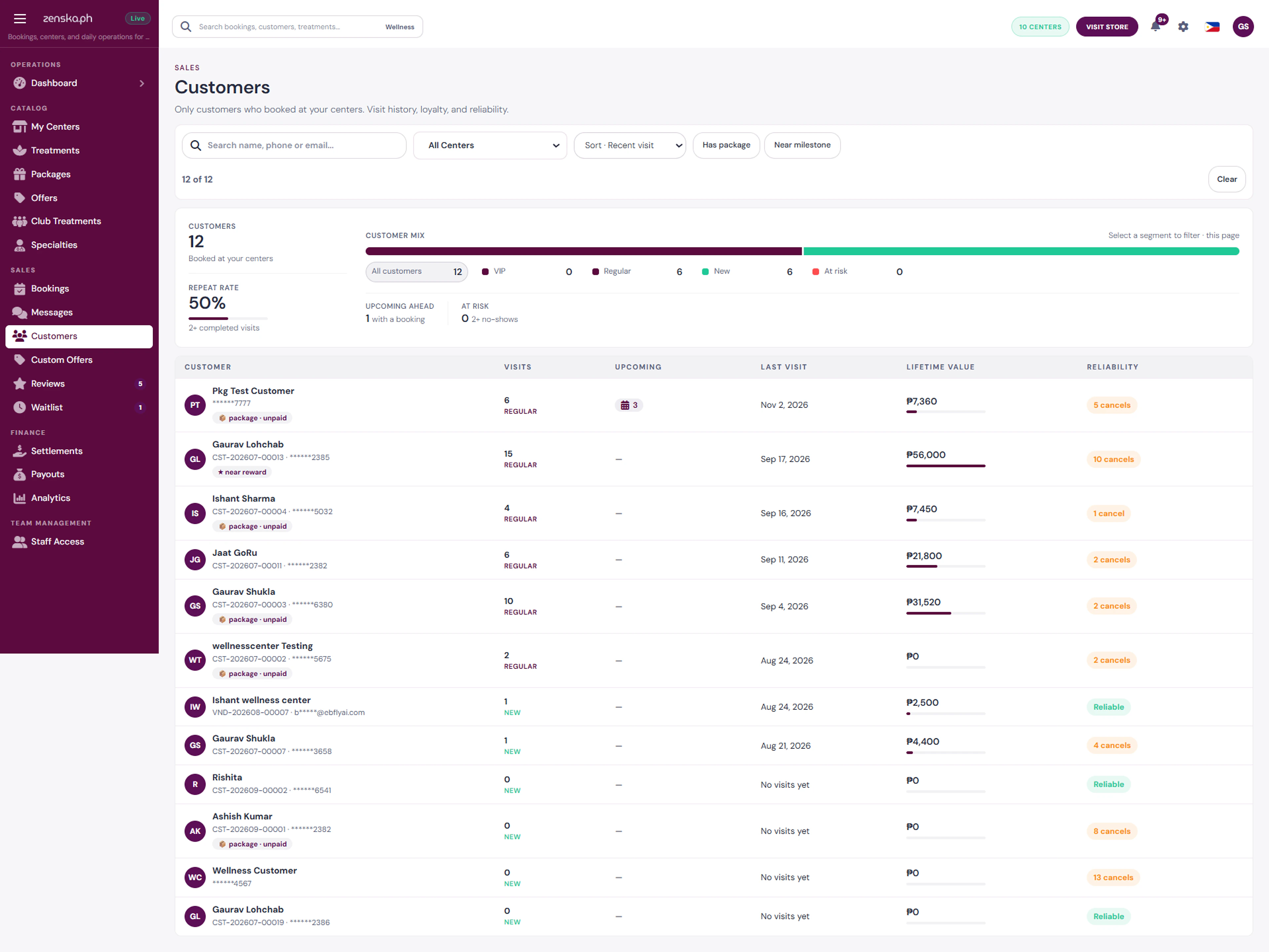Open the Sort Recent visit dropdown
The image size is (1269, 952).
tap(629, 145)
